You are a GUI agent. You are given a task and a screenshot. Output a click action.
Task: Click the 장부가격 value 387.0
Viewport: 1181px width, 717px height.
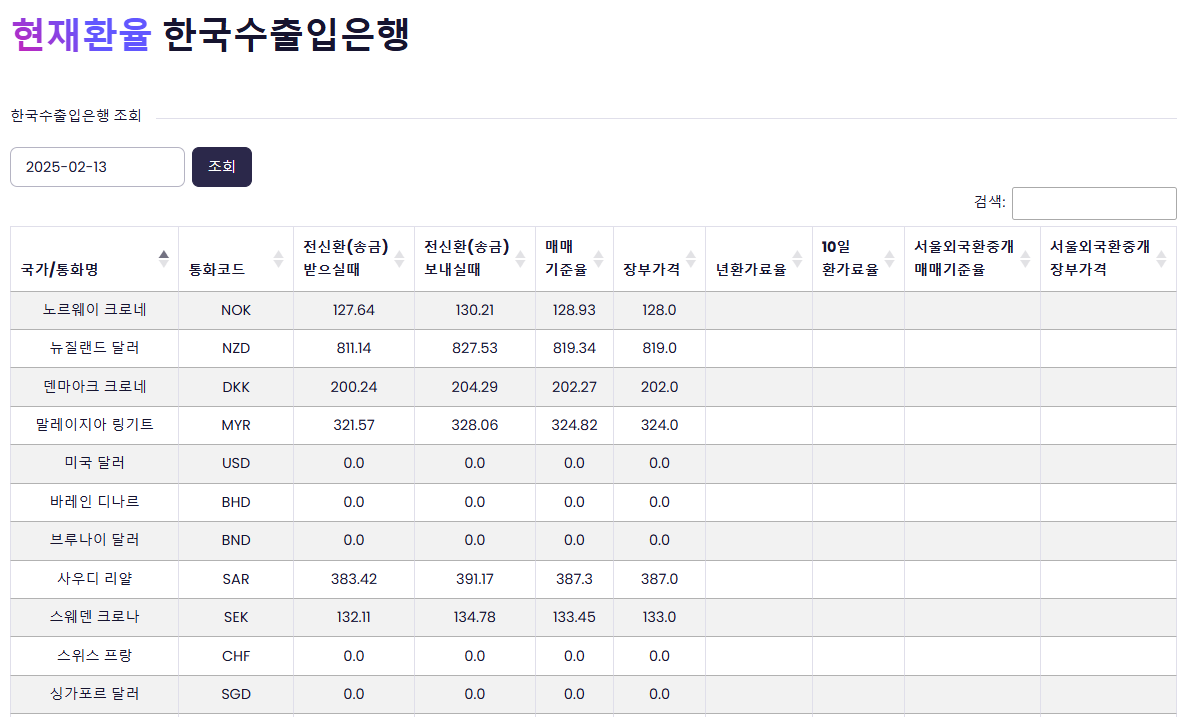[x=659, y=579]
